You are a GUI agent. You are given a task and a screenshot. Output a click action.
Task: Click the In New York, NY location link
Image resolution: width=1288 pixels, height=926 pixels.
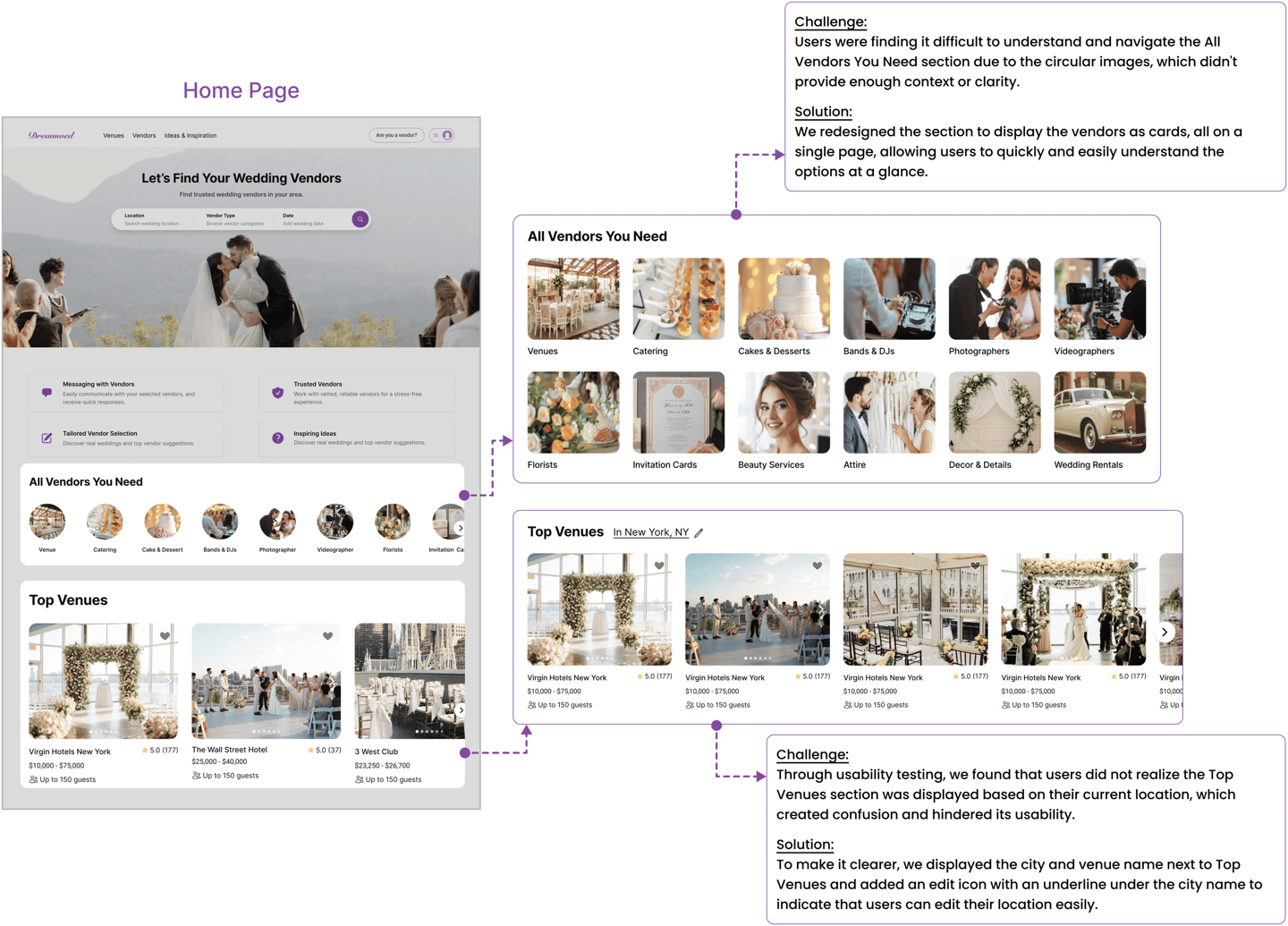(651, 532)
